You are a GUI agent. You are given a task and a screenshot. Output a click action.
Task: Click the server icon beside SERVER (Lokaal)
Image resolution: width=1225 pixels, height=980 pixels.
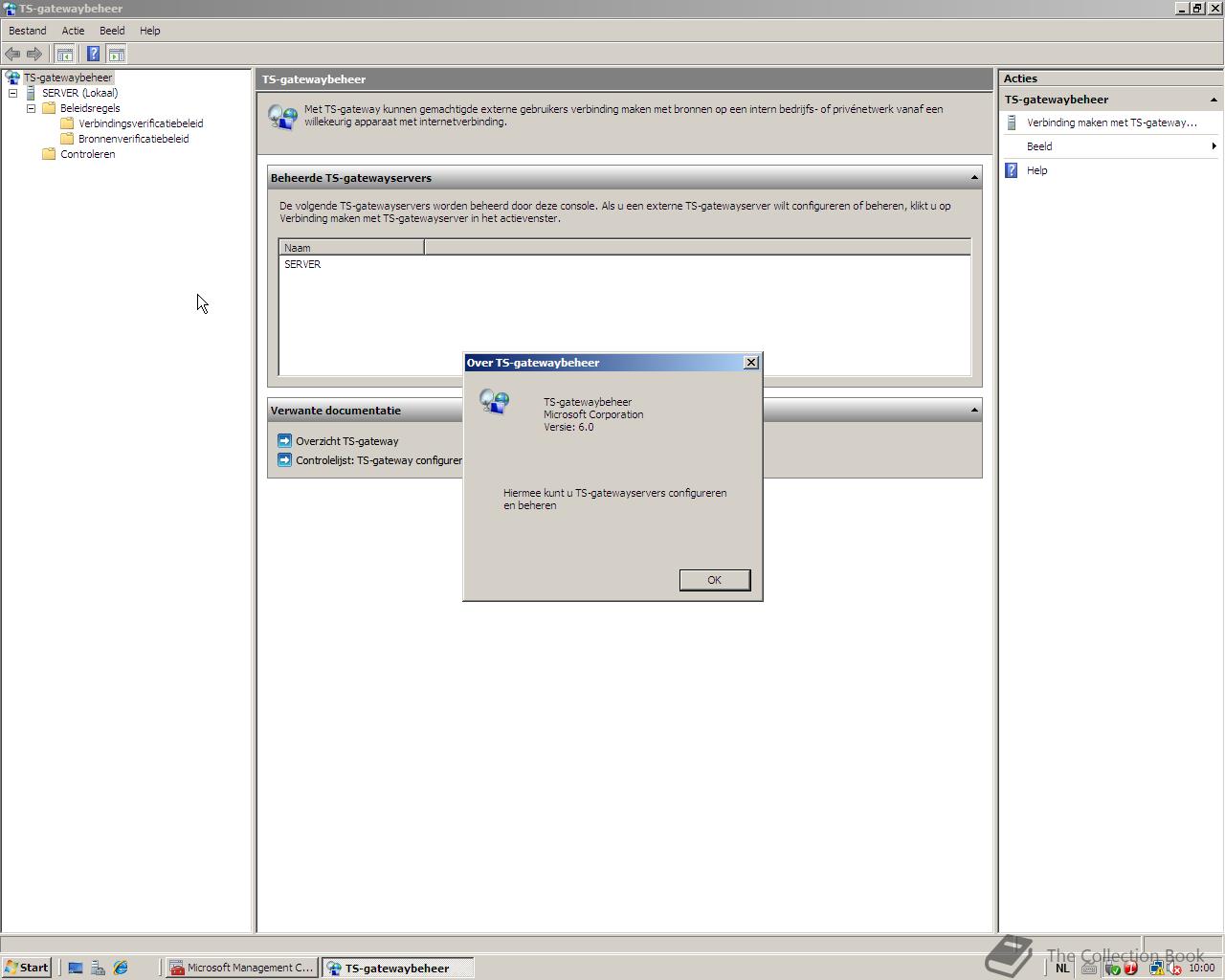pyautogui.click(x=31, y=93)
